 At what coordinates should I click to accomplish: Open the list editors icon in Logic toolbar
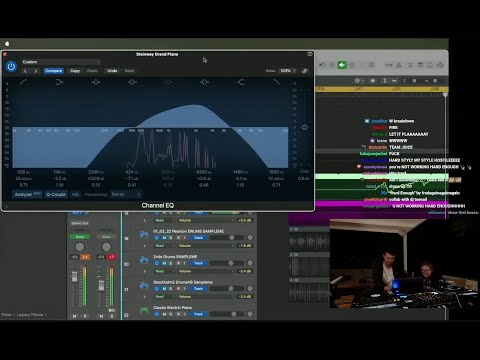[x=410, y=65]
